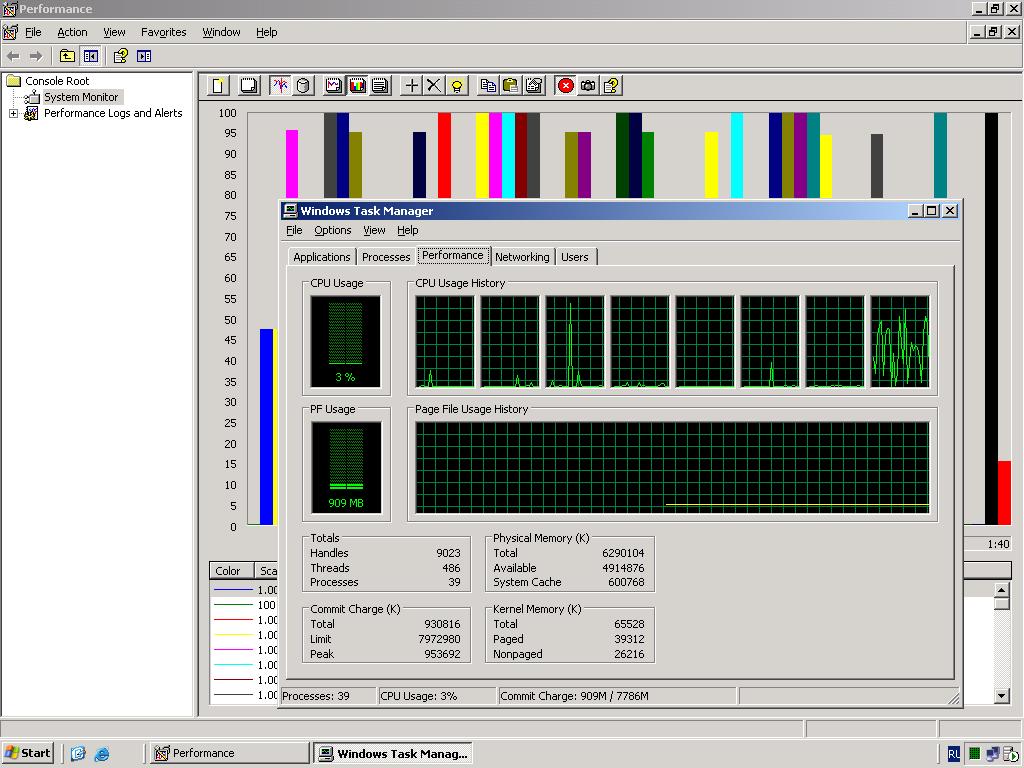The width and height of the screenshot is (1024, 768).
Task: Toggle the red Freeze Display button
Action: [566, 86]
